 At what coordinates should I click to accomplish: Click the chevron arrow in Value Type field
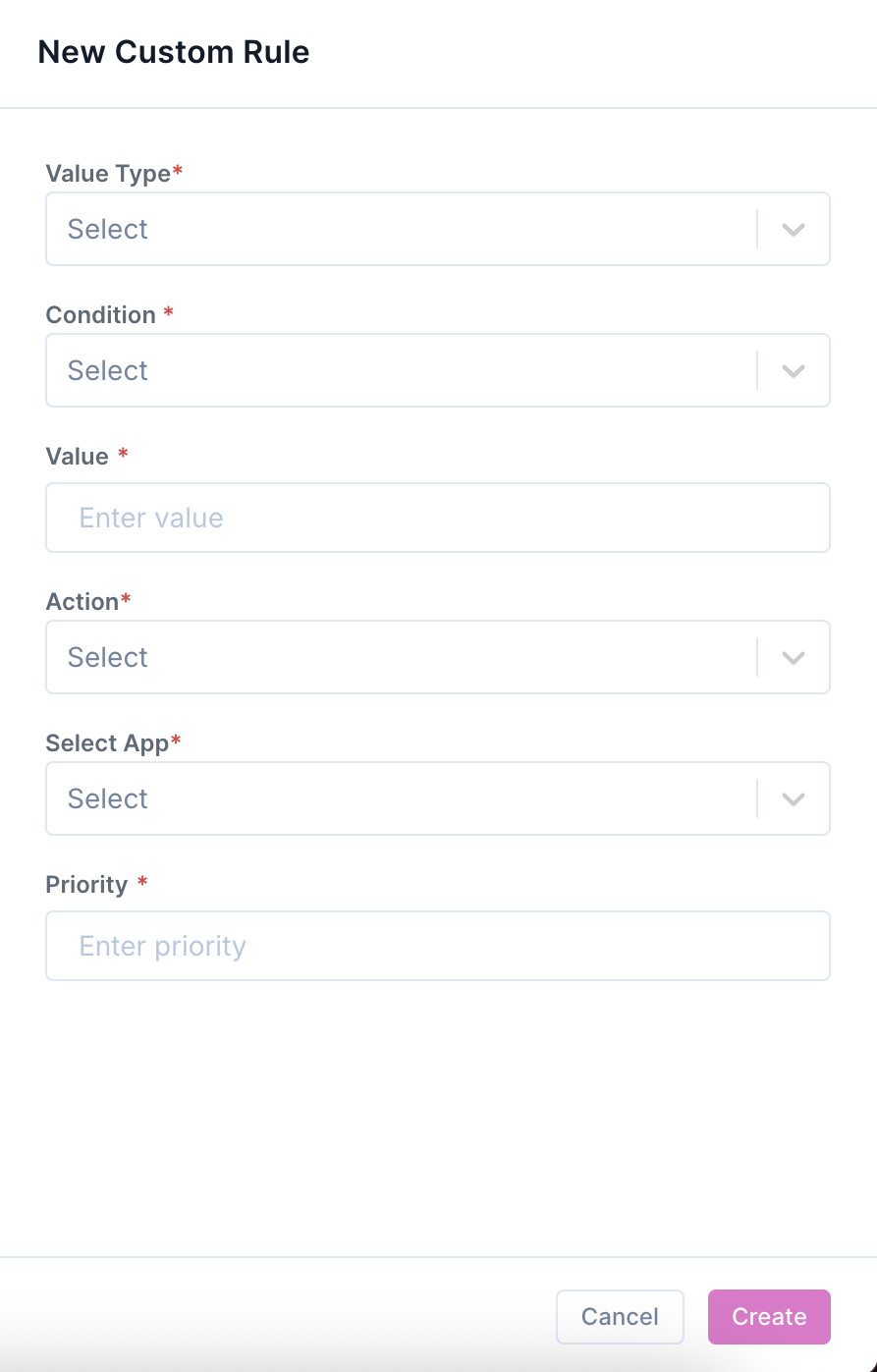click(794, 230)
